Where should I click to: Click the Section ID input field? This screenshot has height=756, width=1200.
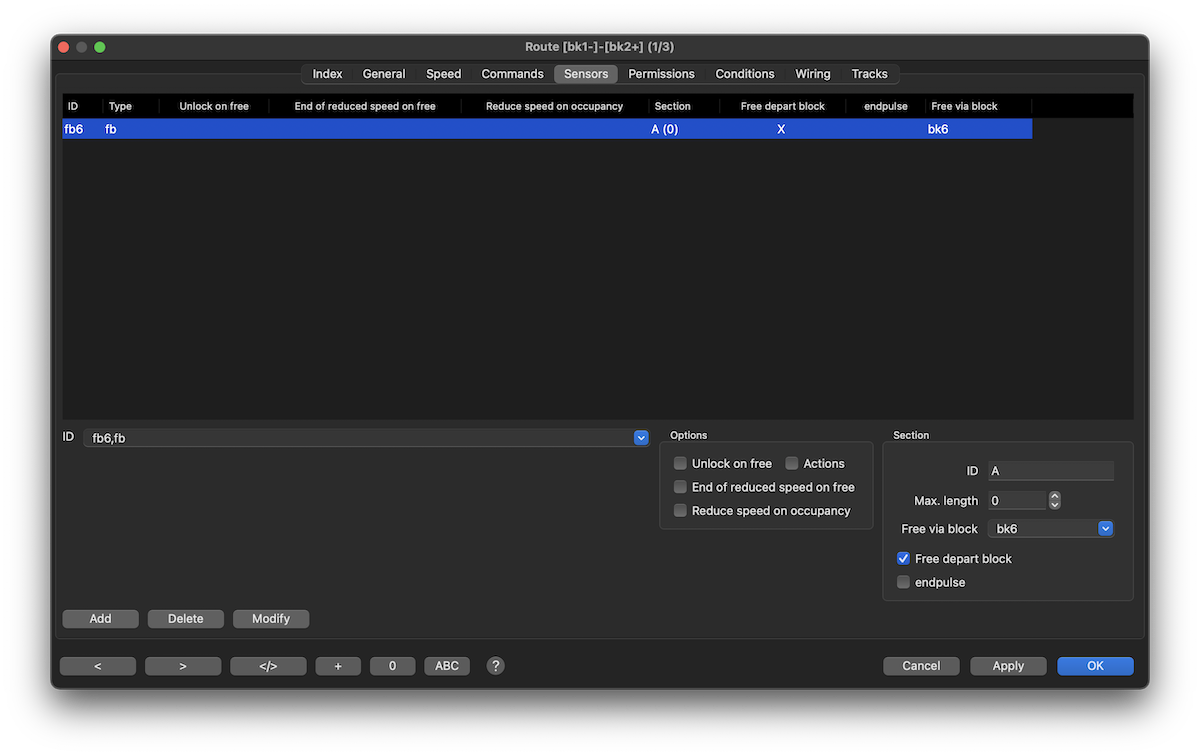pos(1050,471)
